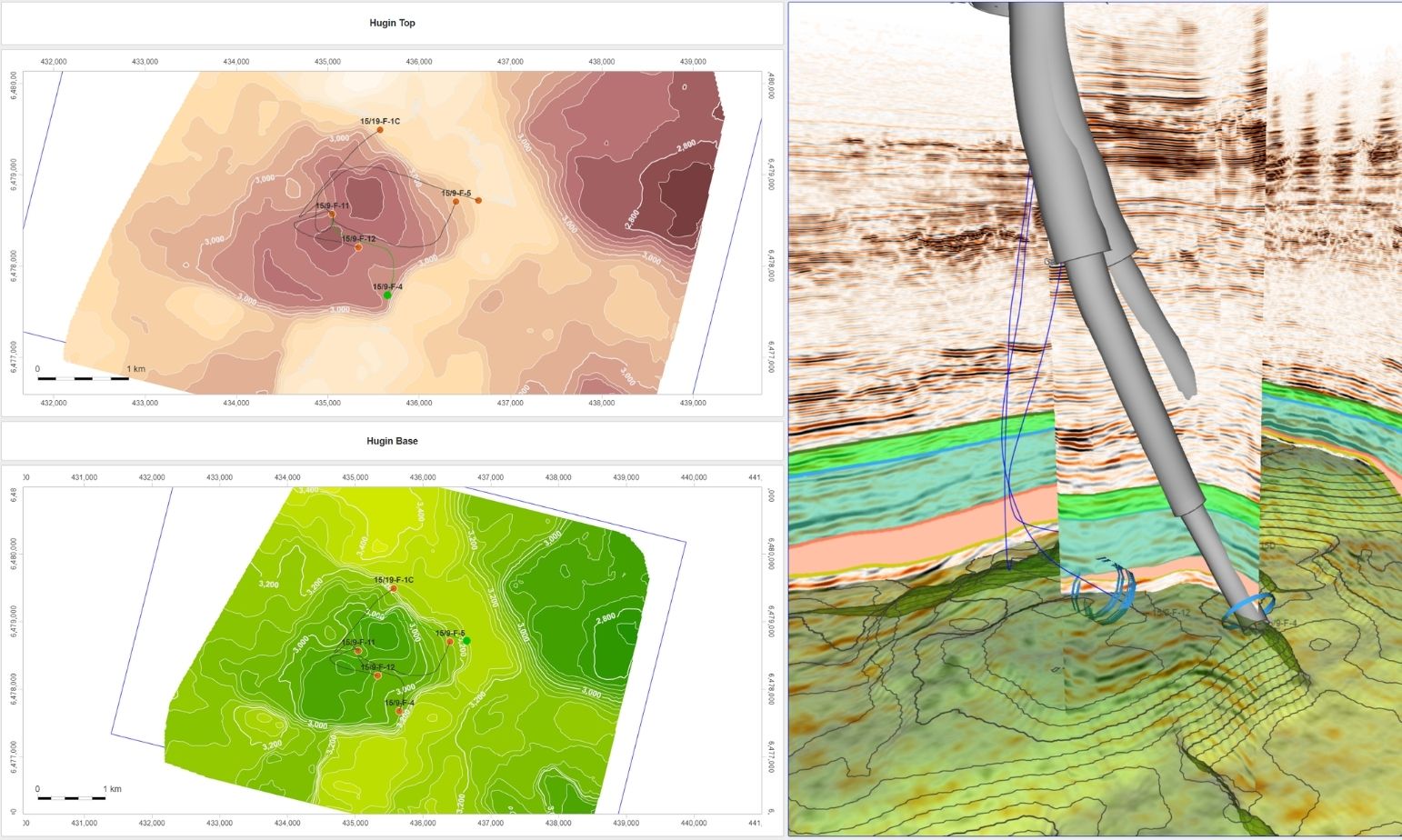Click the Hugin Base panel title

pos(392,441)
